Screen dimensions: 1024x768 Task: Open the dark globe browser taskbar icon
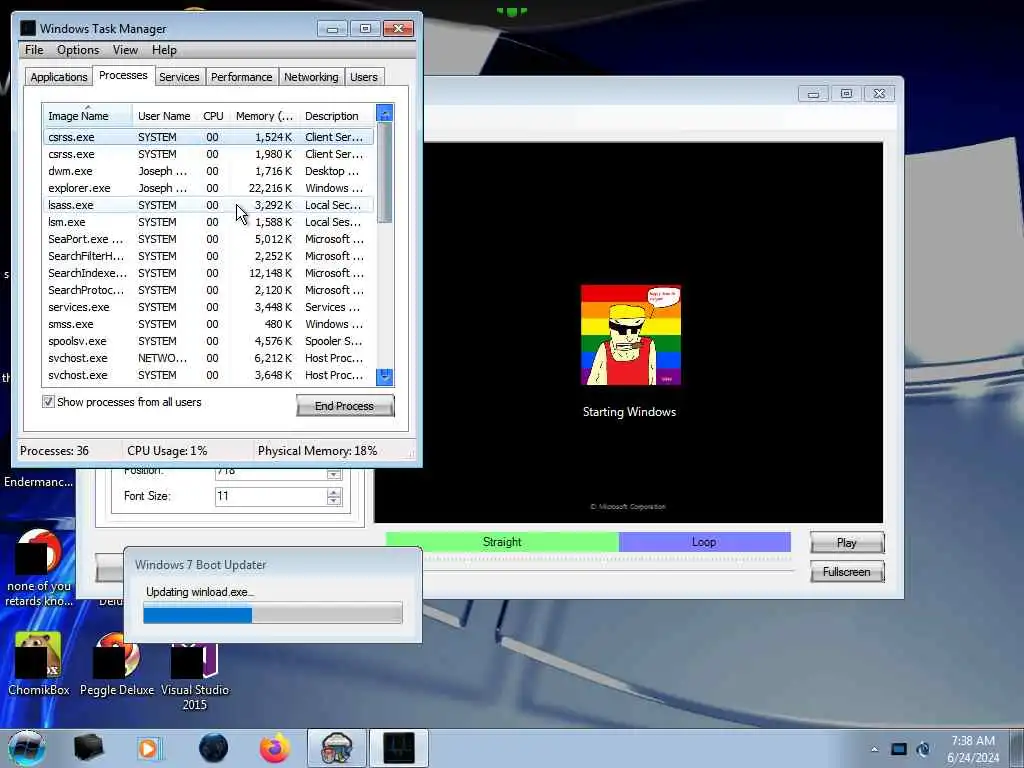click(x=214, y=748)
